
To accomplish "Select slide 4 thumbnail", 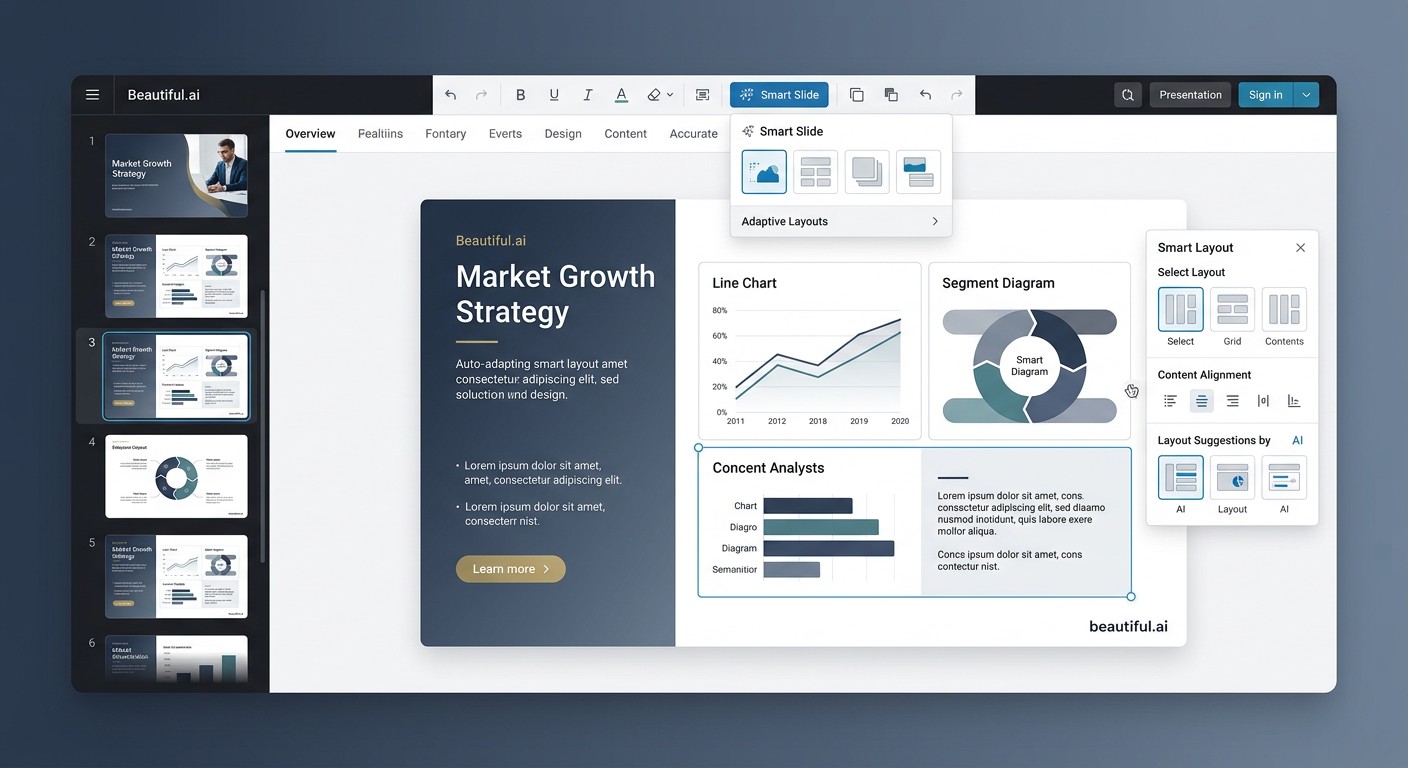I will (176, 476).
